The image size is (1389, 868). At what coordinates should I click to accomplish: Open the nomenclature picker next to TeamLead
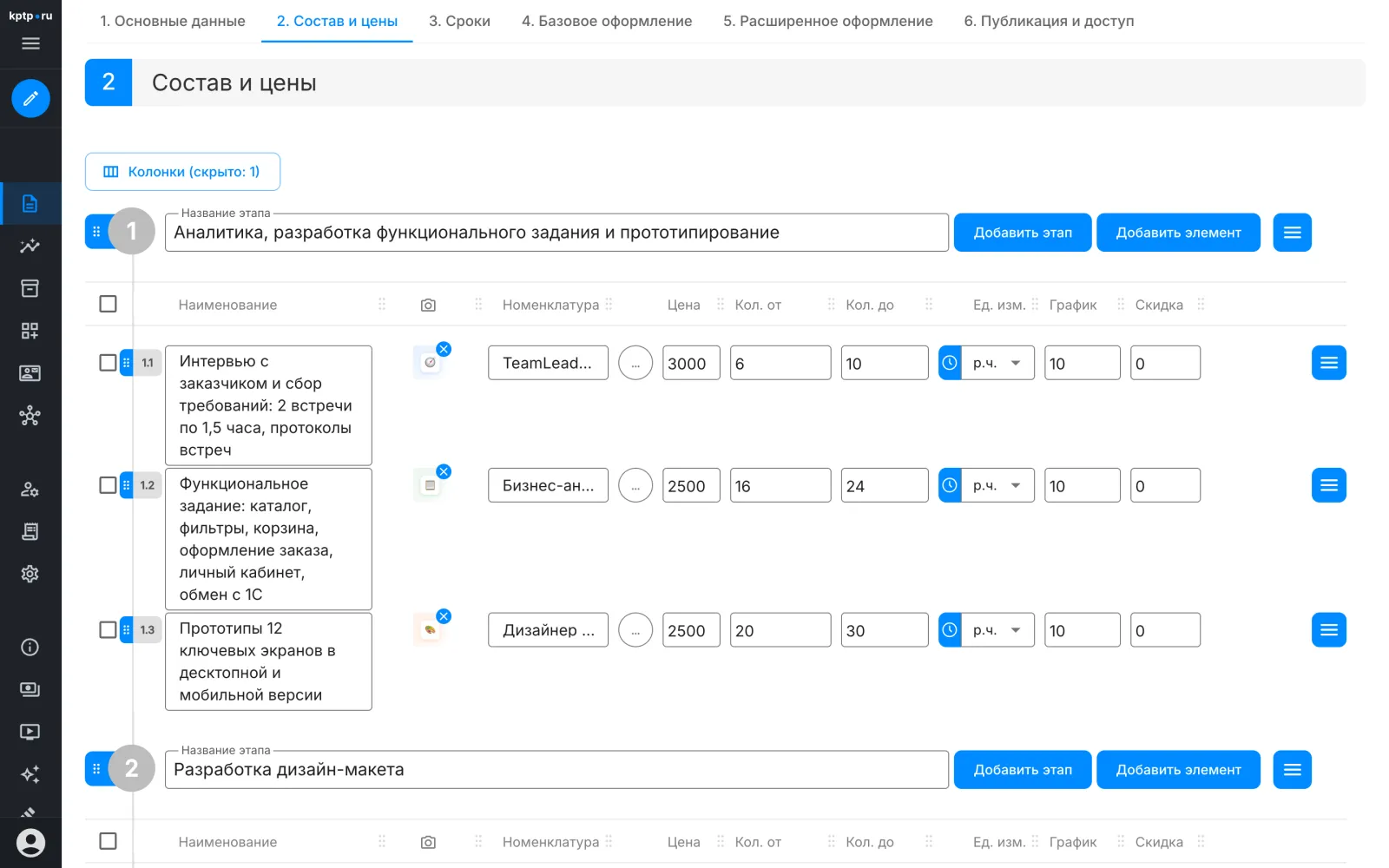tap(635, 363)
